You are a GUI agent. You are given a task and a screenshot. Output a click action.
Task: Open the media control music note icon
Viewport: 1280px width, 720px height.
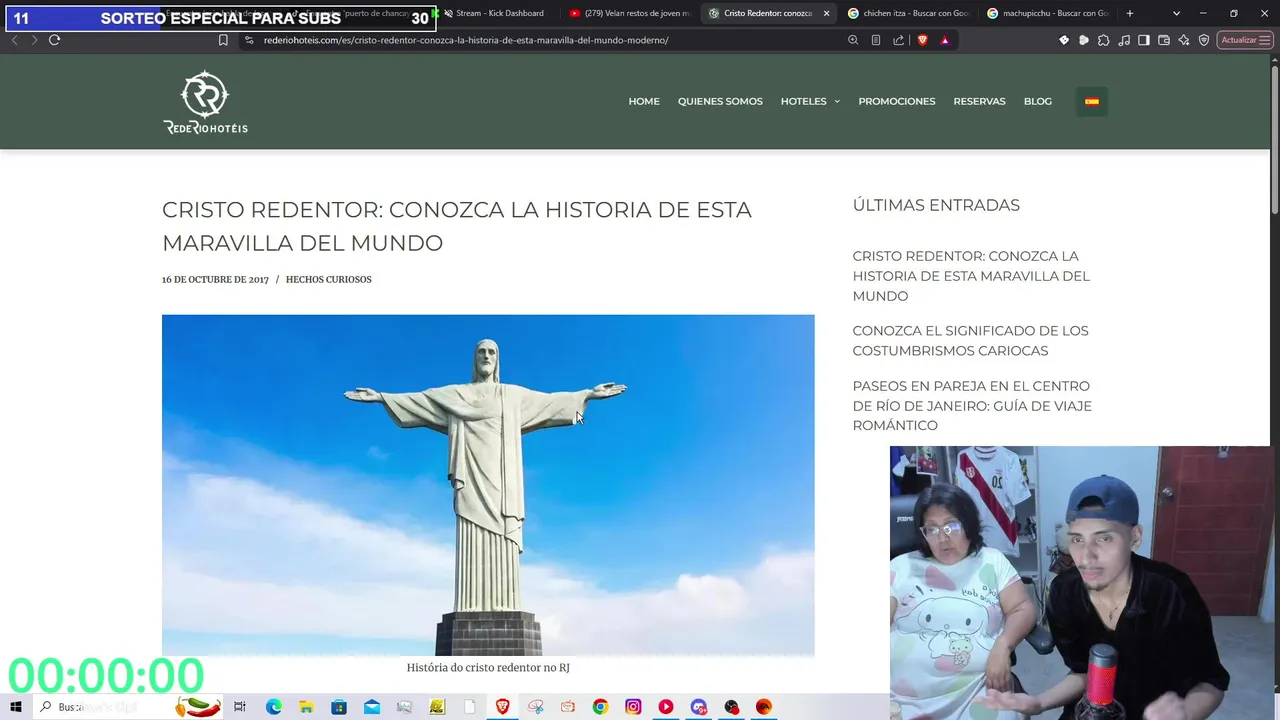click(x=1124, y=40)
